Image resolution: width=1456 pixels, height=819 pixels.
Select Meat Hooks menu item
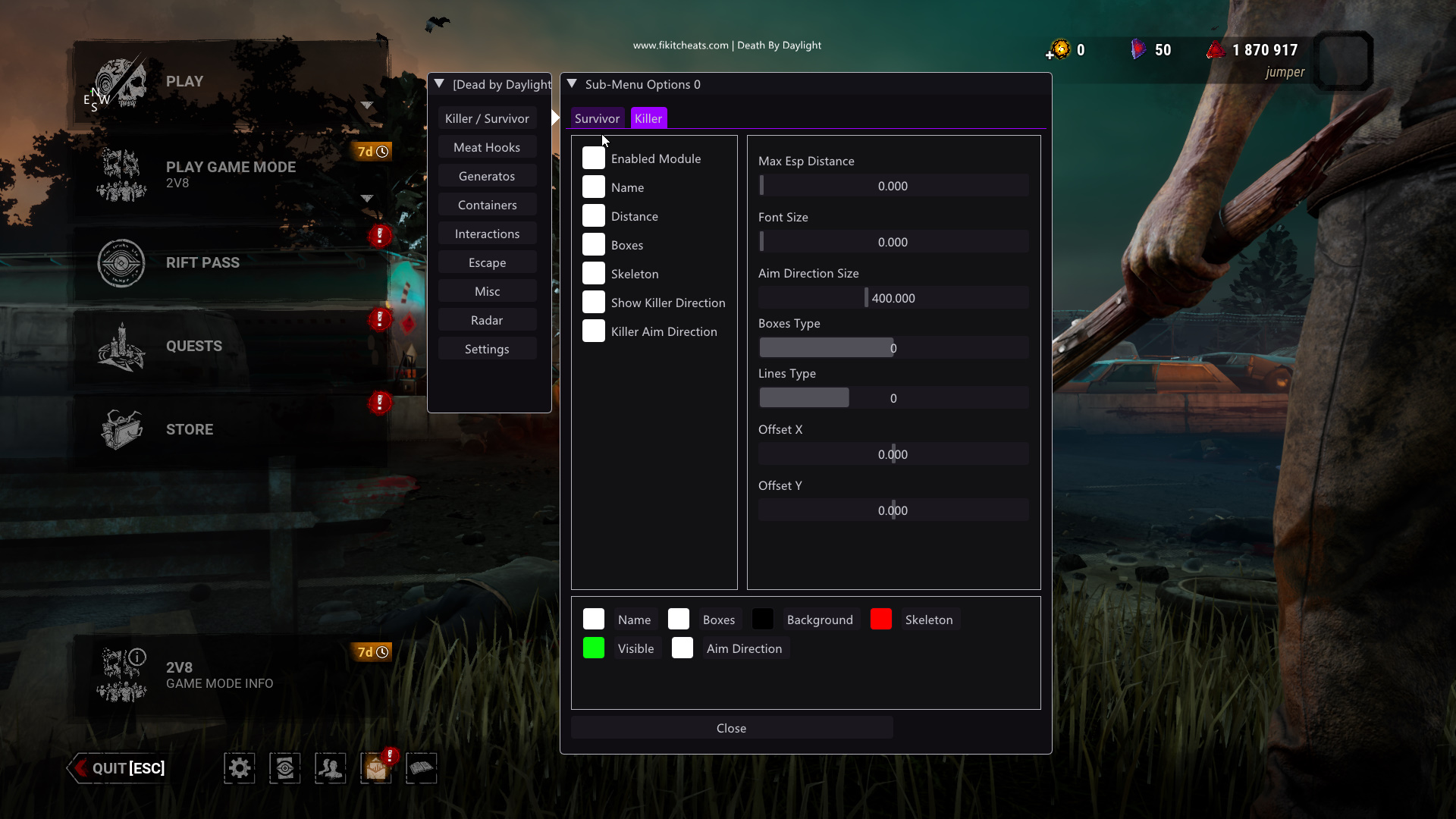click(x=487, y=147)
